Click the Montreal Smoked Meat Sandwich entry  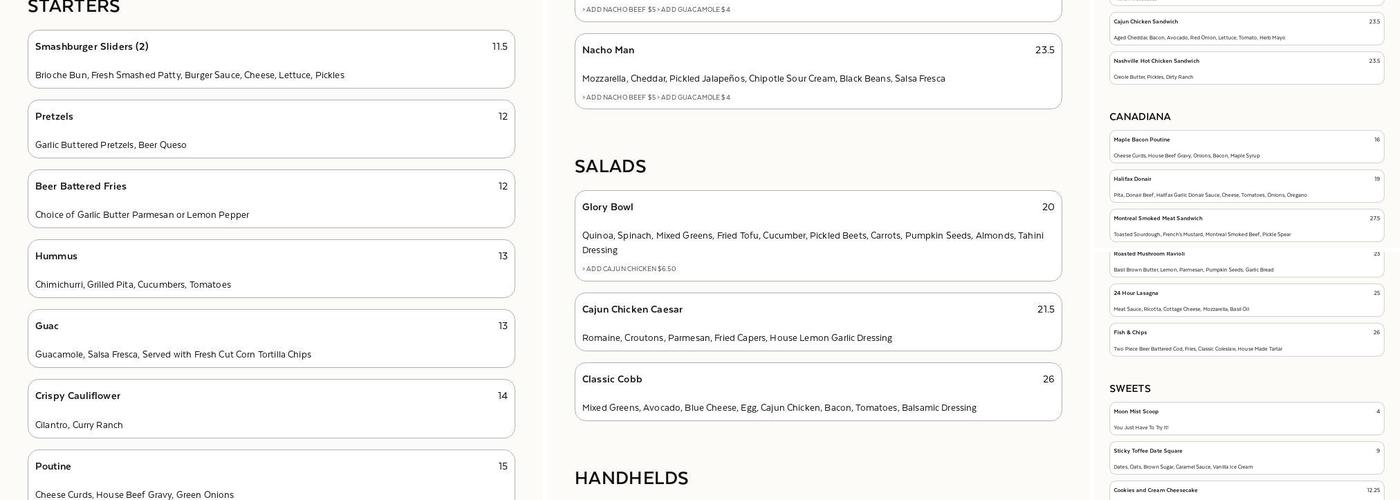[1247, 225]
